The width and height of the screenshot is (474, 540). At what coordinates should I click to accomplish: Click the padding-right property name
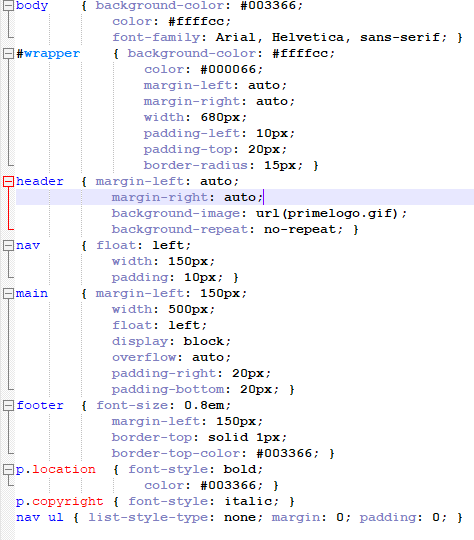(x=164, y=374)
